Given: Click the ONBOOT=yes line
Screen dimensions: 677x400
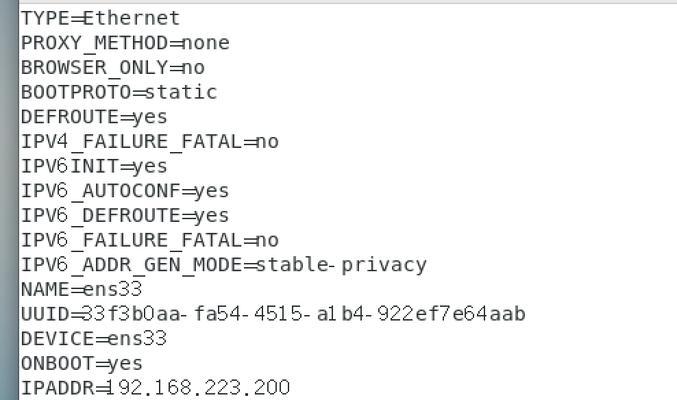Looking at the screenshot, I should click(x=82, y=363).
